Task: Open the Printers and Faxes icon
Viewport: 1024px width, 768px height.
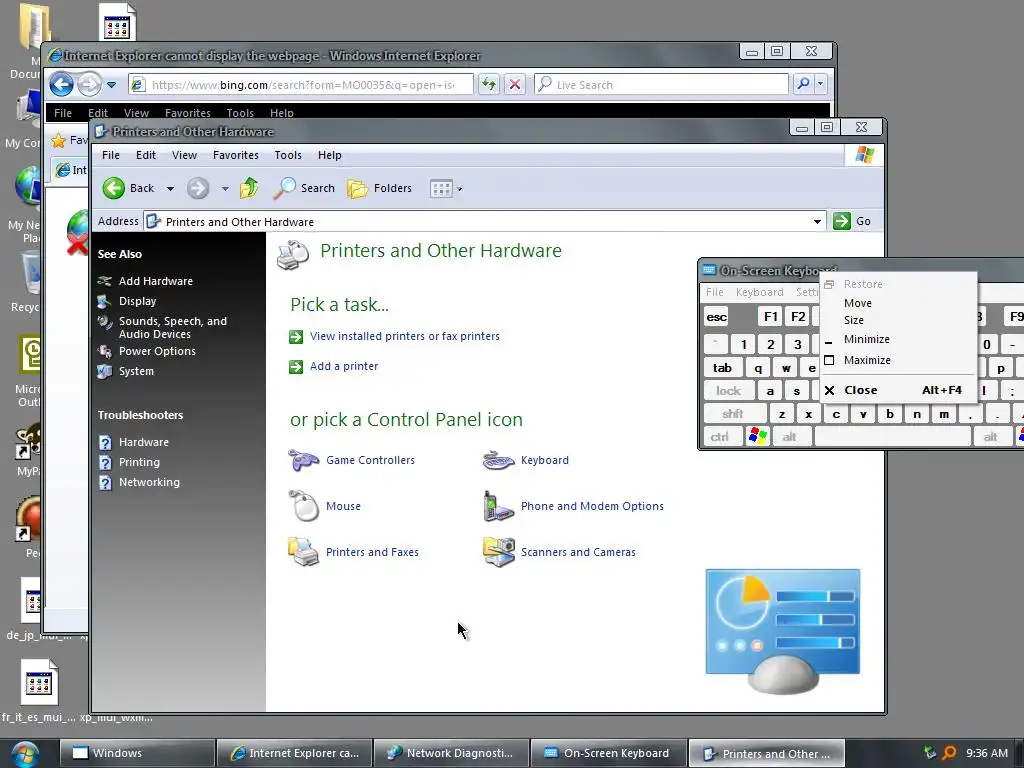Action: [304, 552]
